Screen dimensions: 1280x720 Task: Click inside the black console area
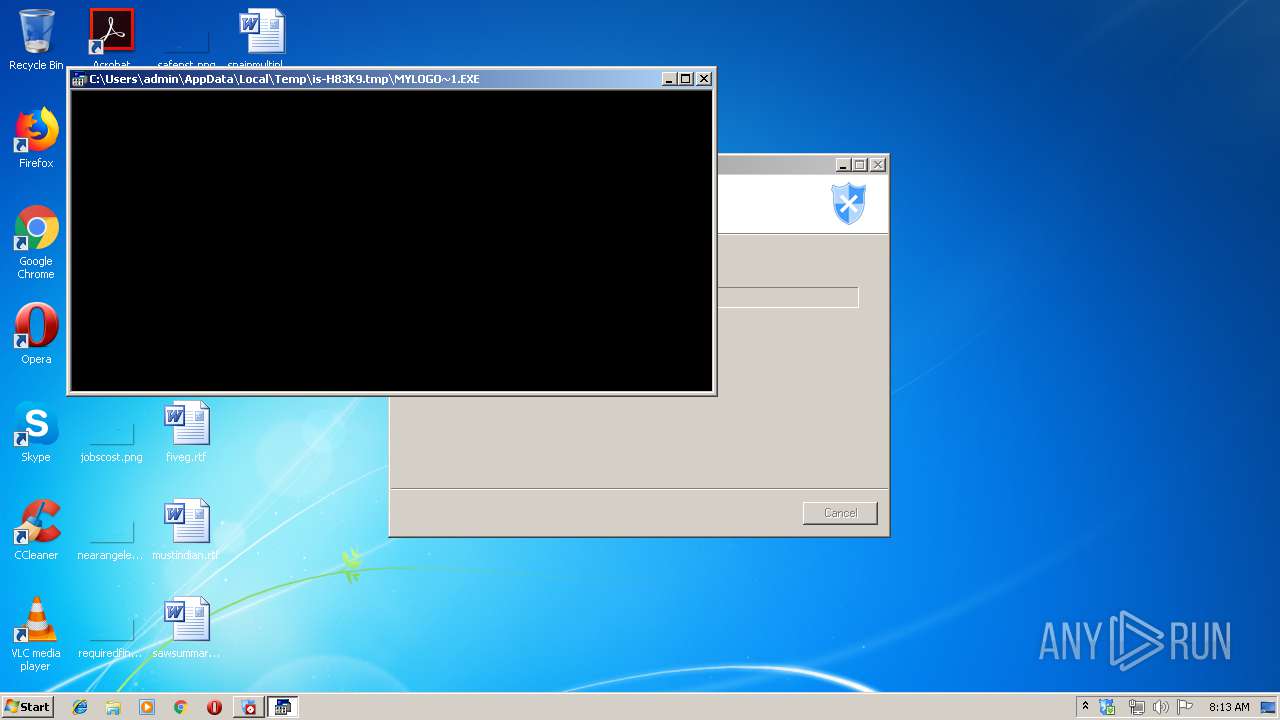tap(392, 240)
